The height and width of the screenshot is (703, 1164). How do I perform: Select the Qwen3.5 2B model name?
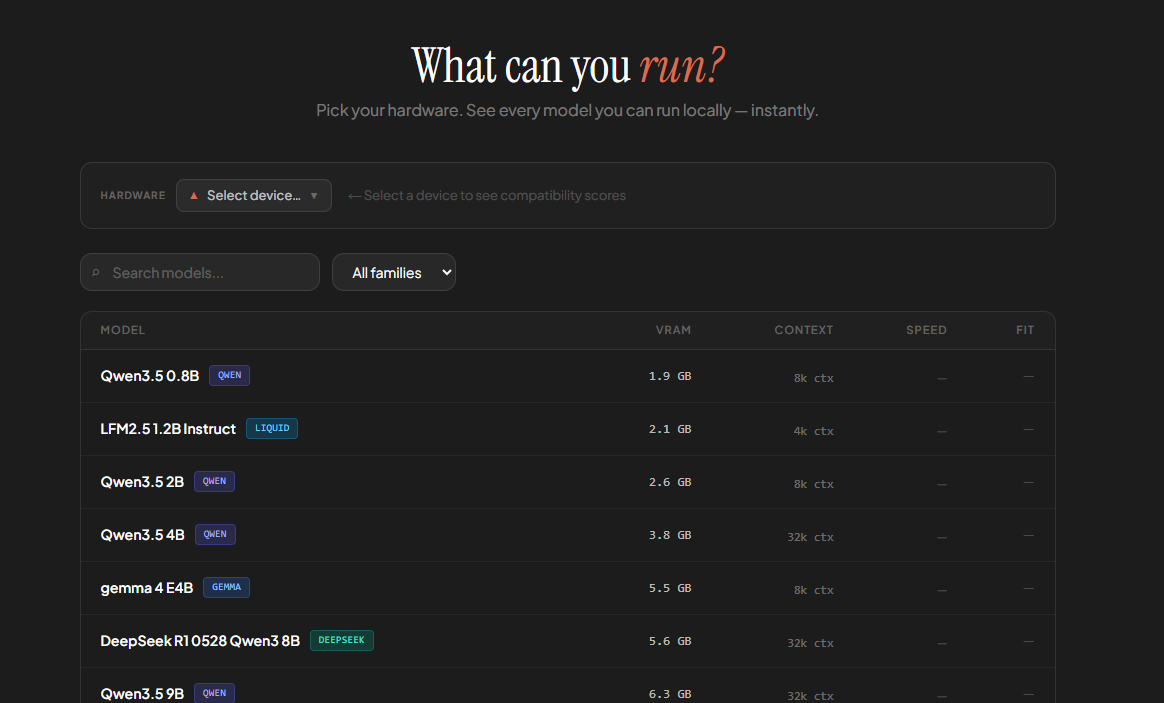point(142,482)
